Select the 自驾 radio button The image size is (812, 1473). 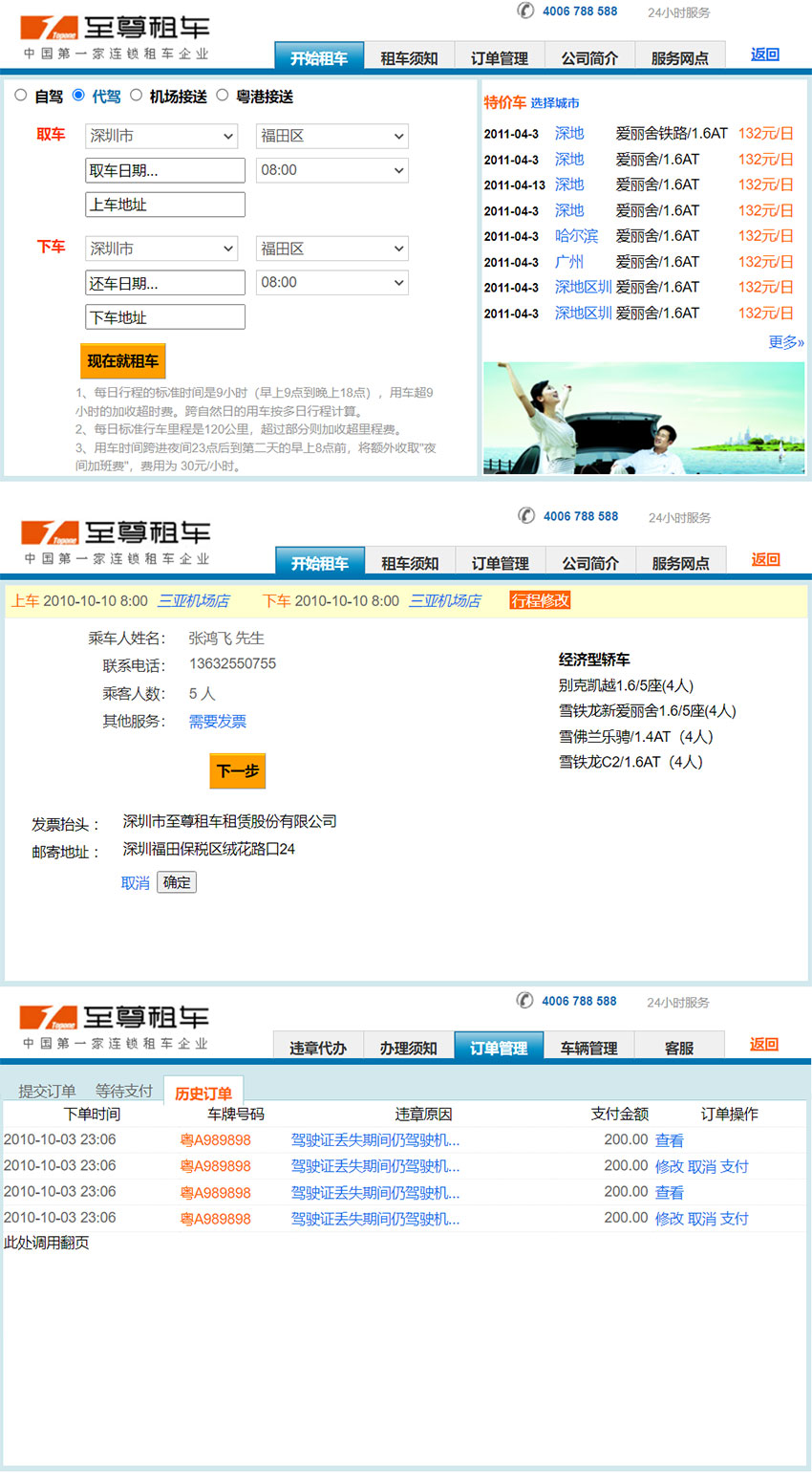20,95
